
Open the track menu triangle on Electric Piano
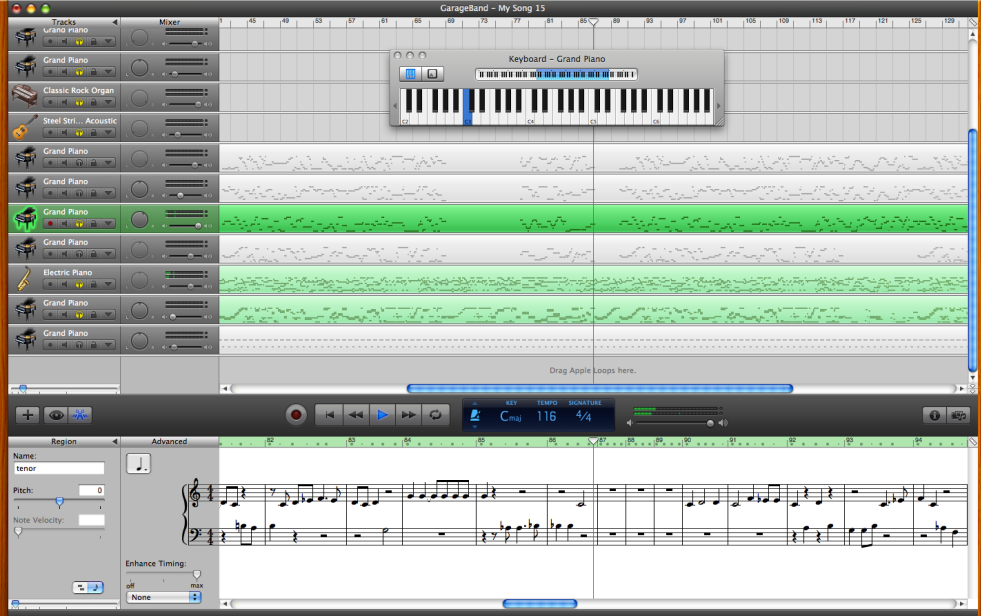pyautogui.click(x=107, y=283)
